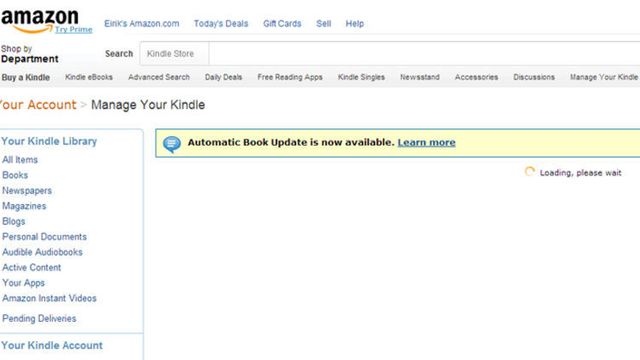Go to Daily Deals in nav bar

(x=223, y=77)
